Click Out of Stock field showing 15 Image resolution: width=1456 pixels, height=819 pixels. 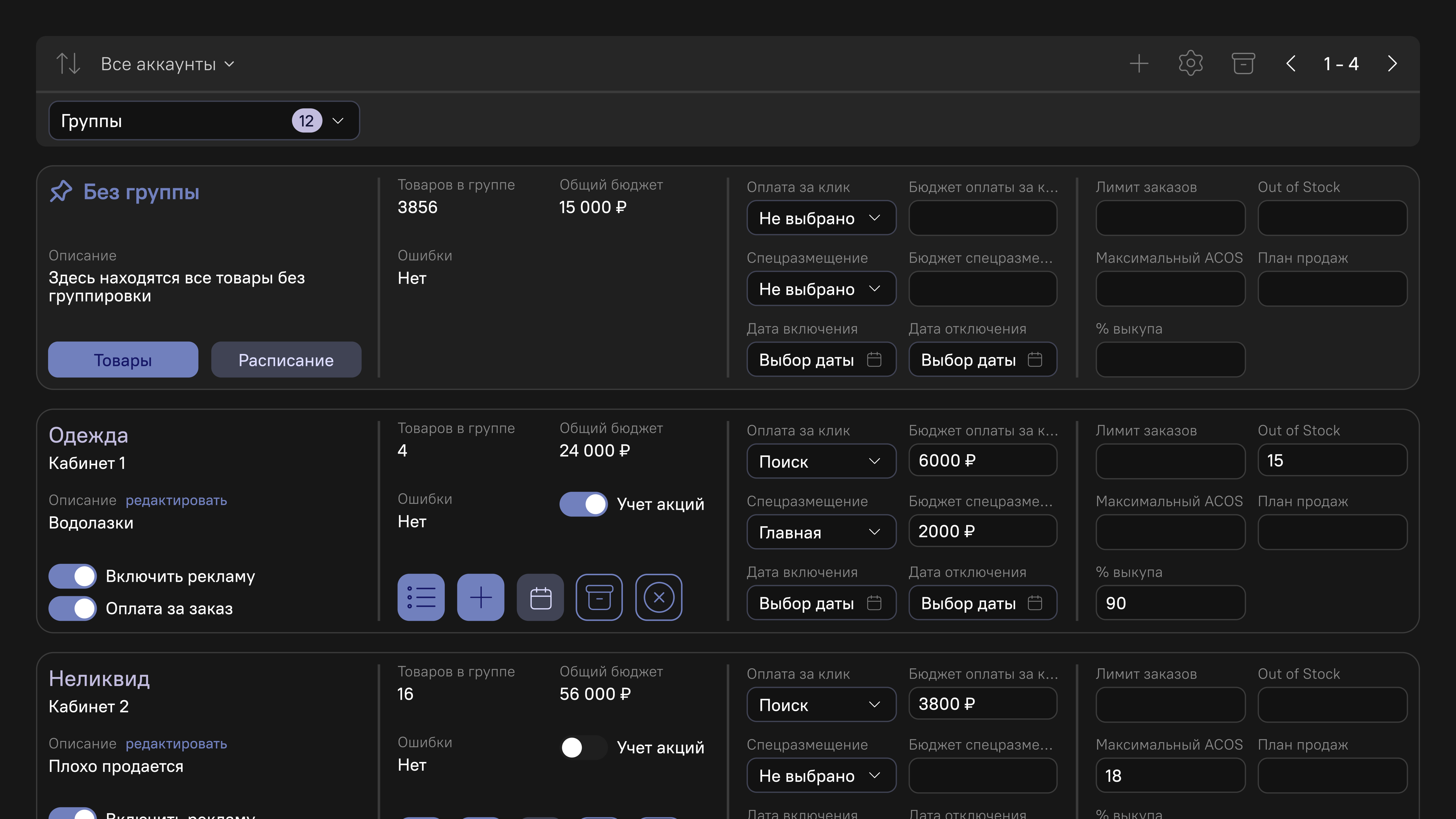1332,460
